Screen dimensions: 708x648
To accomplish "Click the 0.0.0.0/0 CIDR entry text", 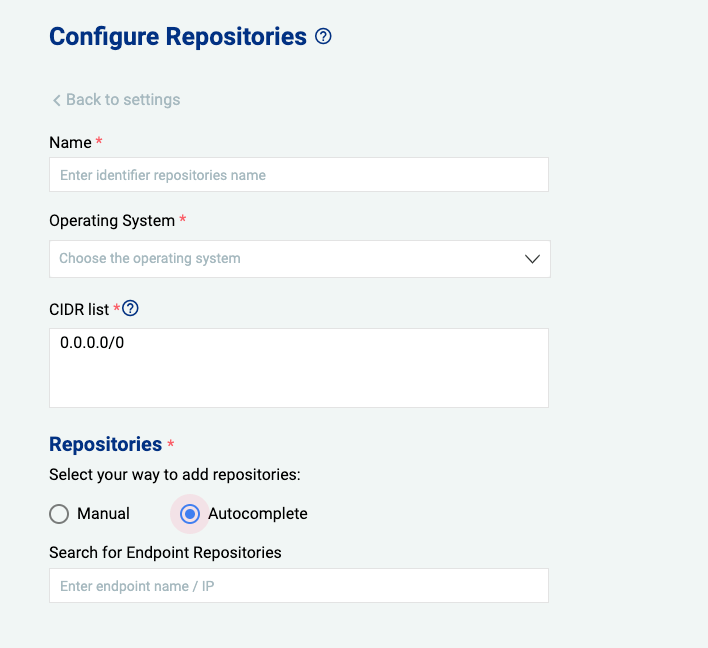I will 92,343.
